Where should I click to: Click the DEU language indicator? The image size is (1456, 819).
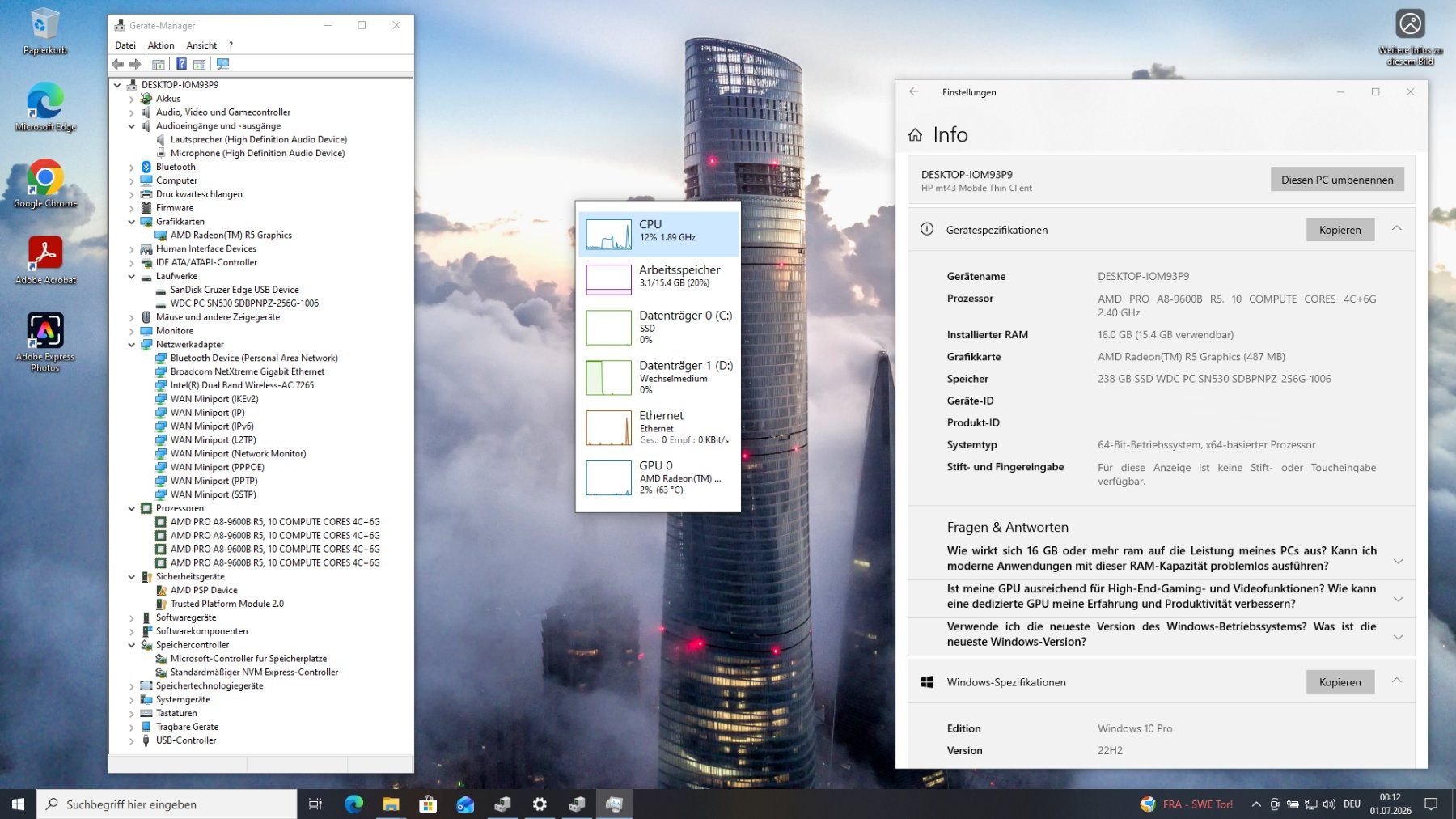click(x=1352, y=804)
